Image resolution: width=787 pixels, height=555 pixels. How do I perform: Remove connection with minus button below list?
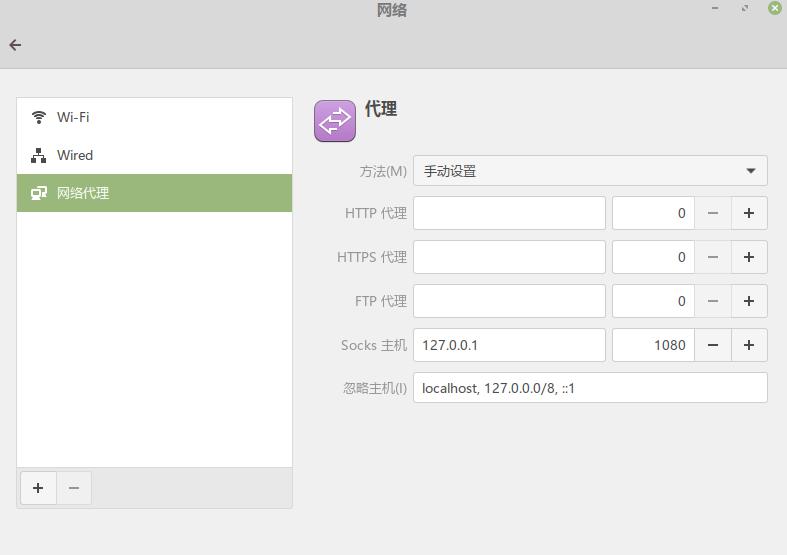[74, 488]
